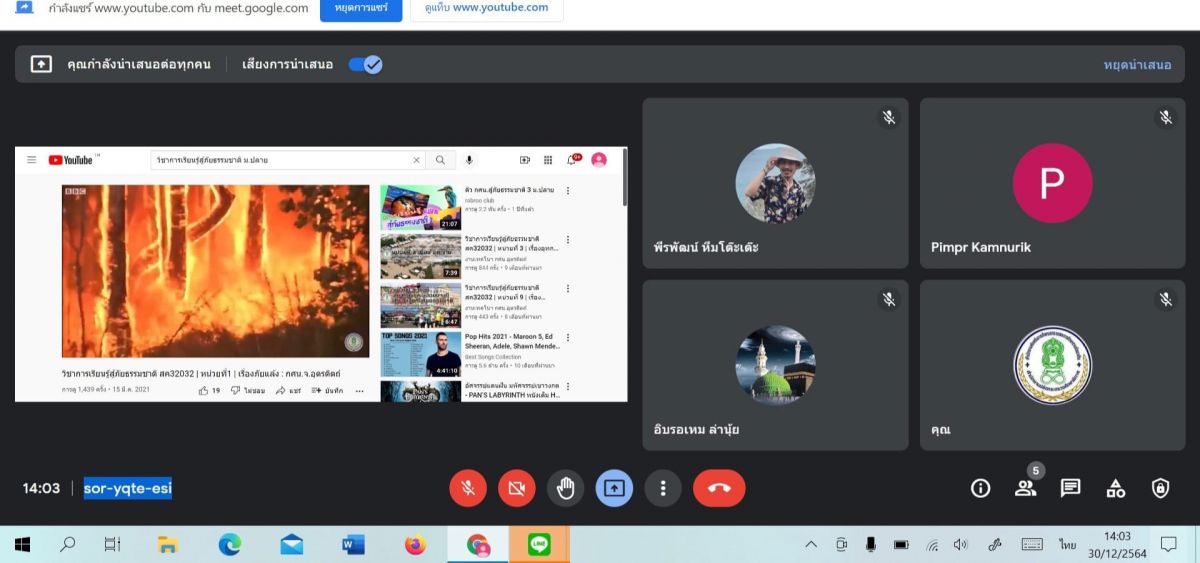The height and width of the screenshot is (563, 1200).
Task: Open the chat messages panel
Action: point(1070,488)
